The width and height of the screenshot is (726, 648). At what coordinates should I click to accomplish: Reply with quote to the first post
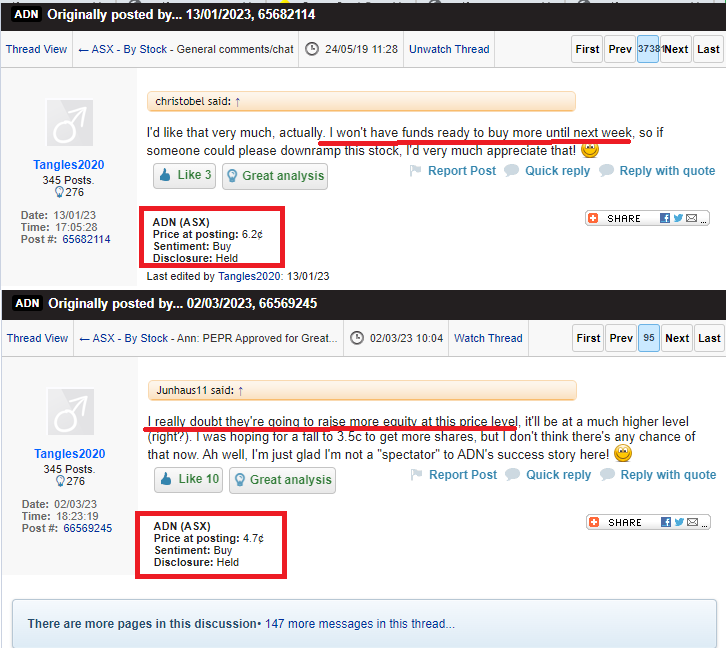[x=667, y=171]
